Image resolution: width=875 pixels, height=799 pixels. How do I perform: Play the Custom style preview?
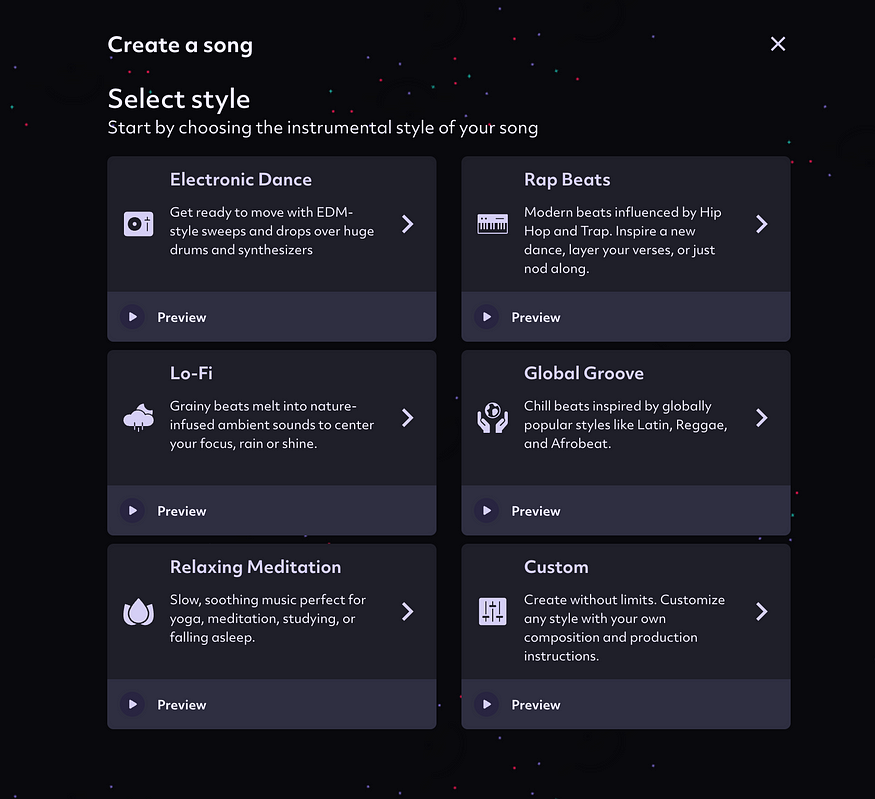coord(487,704)
